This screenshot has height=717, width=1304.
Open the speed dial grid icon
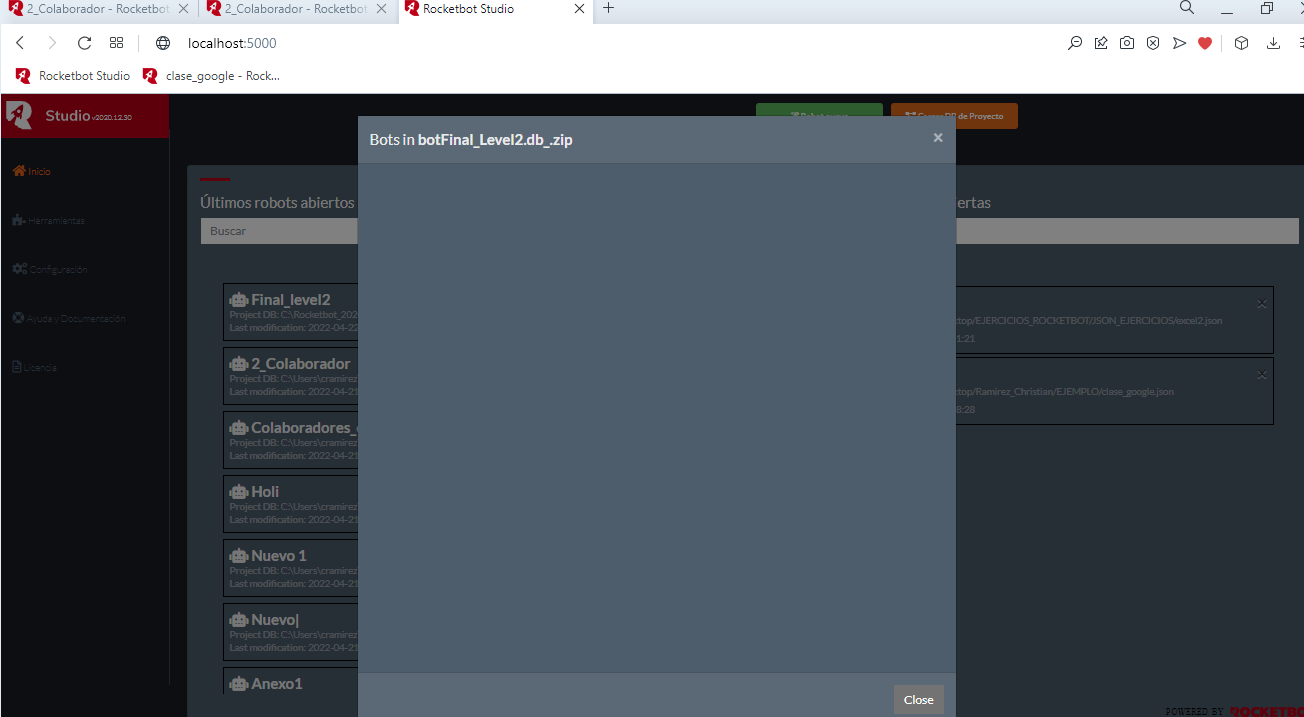117,43
